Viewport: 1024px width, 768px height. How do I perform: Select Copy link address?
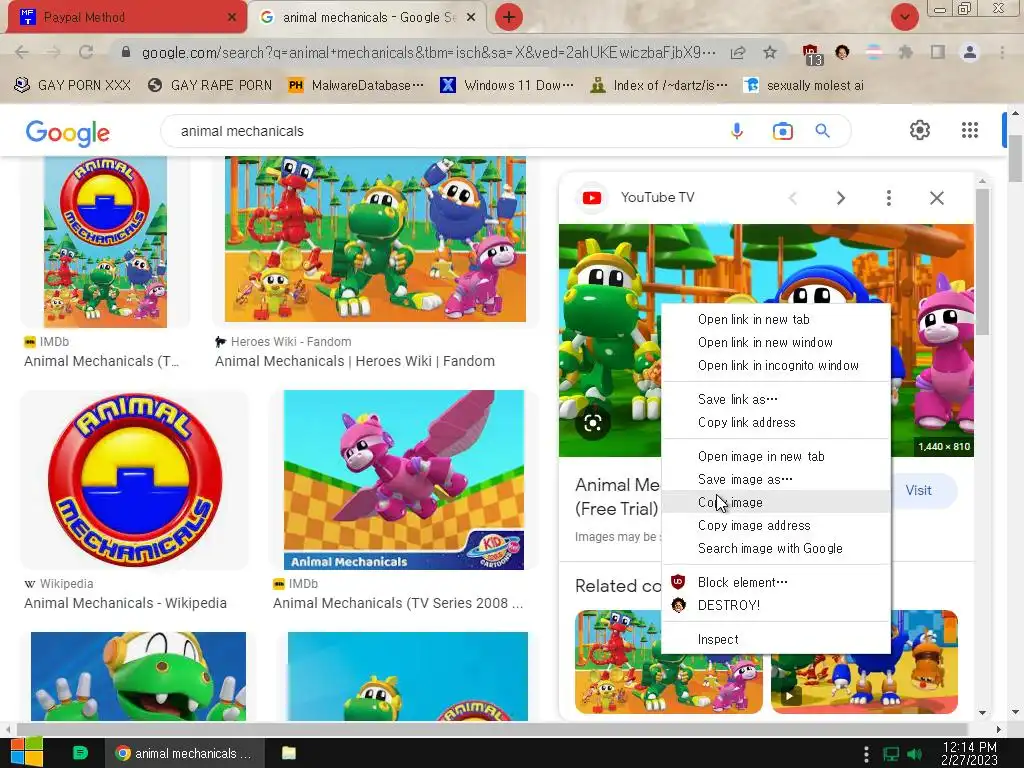[x=776, y=423]
